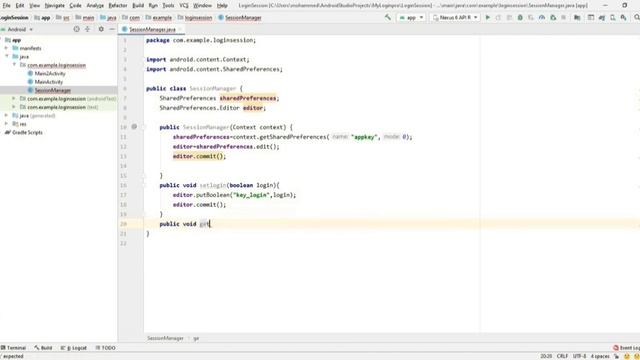Image resolution: width=640 pixels, height=360 pixels.
Task: Run the app with green play button
Action: click(487, 18)
